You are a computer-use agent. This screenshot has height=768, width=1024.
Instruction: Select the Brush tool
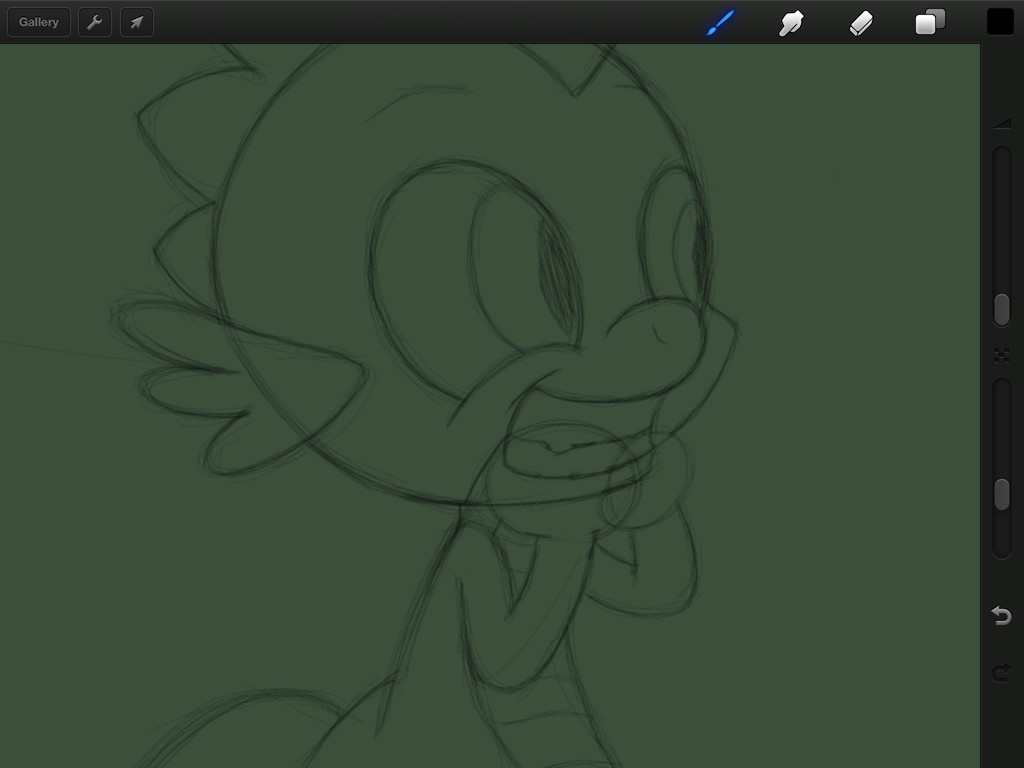click(x=720, y=22)
